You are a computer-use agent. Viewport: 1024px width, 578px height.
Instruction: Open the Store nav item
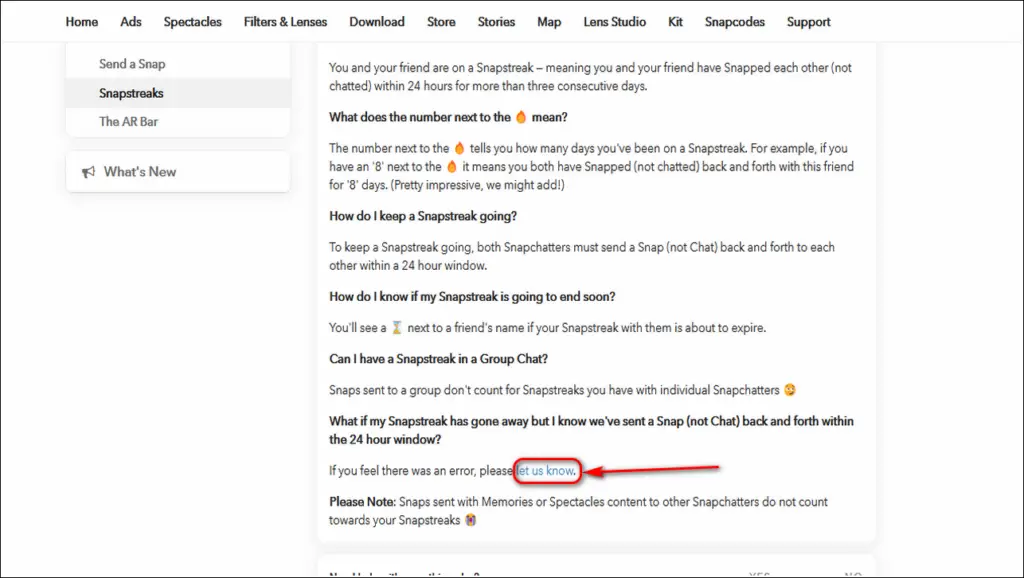441,22
